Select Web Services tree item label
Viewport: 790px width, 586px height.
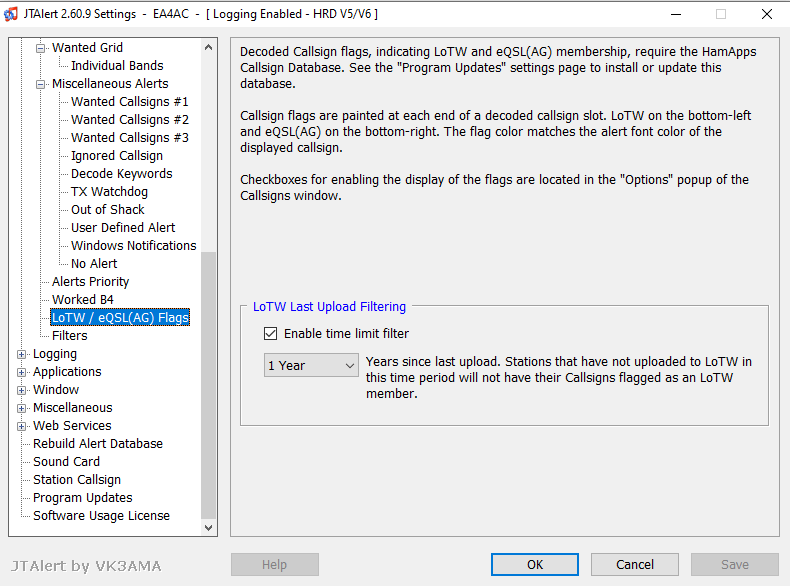(72, 426)
